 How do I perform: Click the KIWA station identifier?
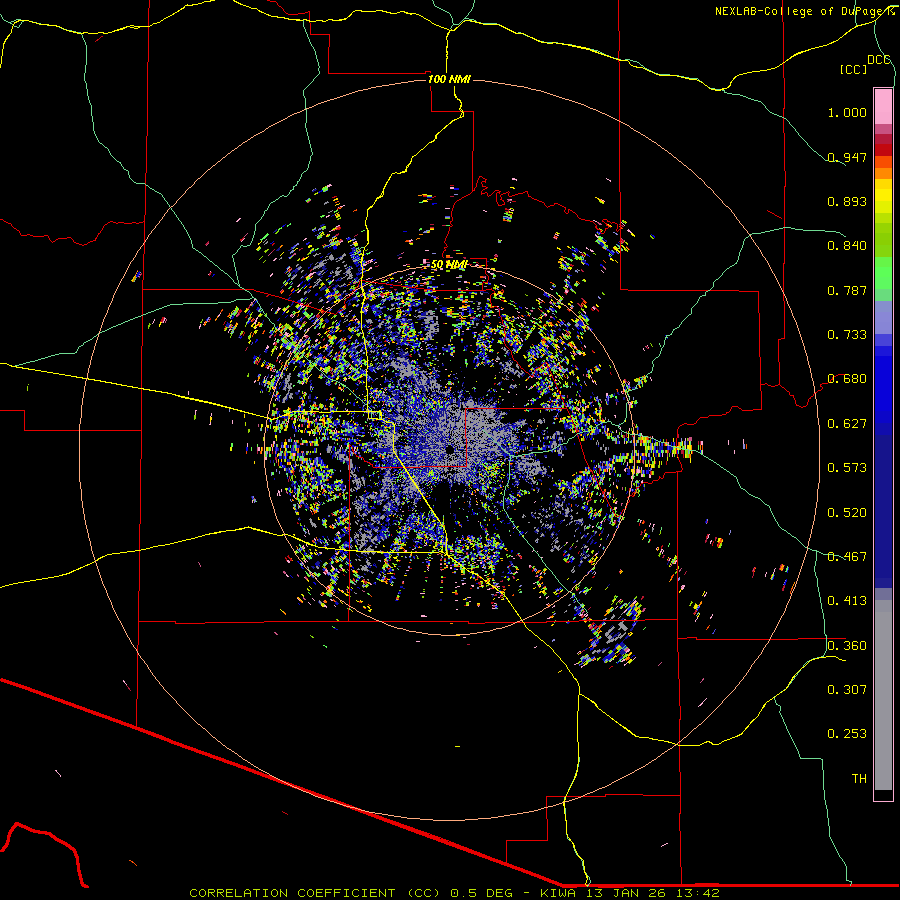tap(560, 893)
